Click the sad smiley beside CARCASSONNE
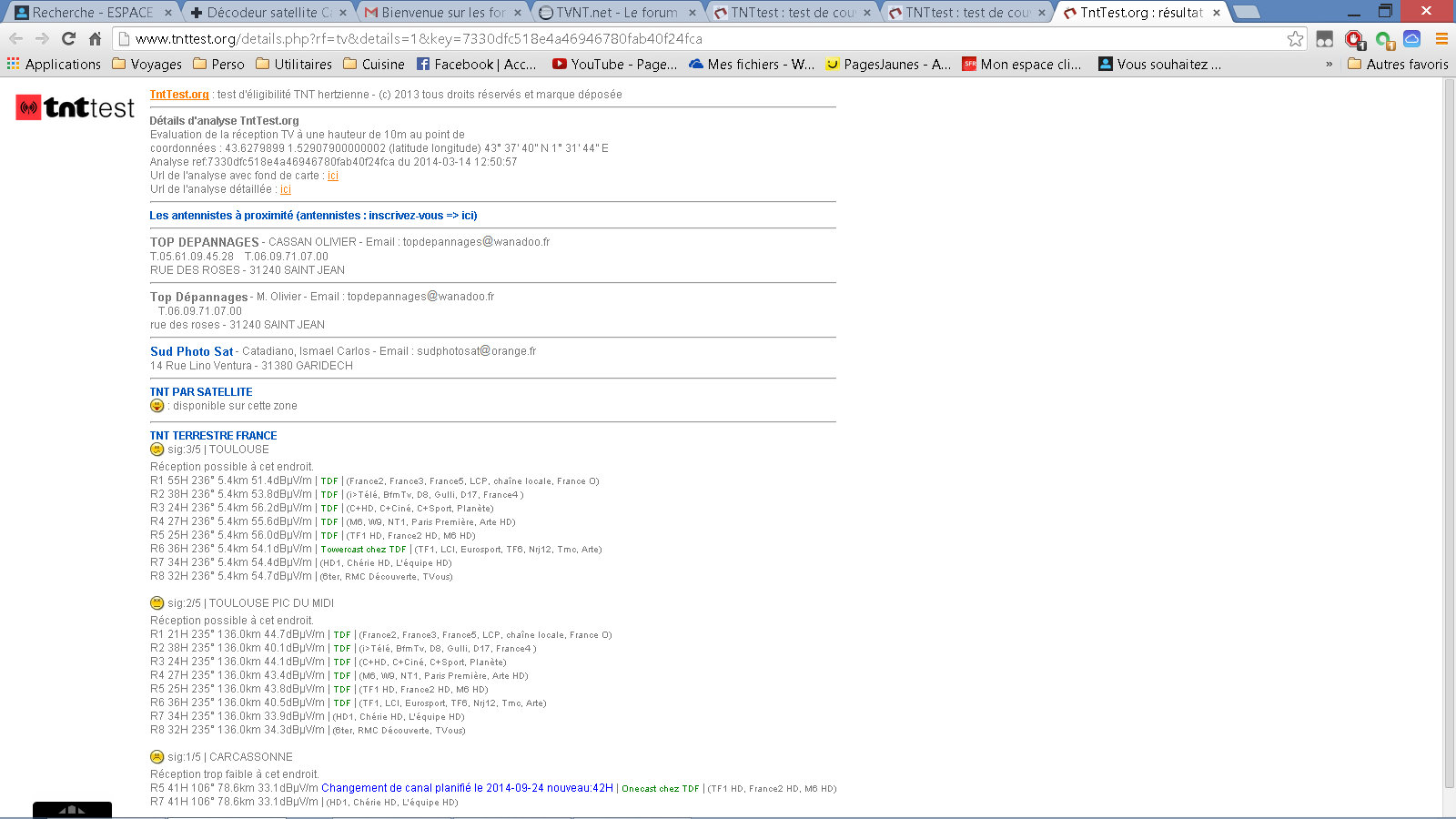Image resolution: width=1456 pixels, height=819 pixels. point(157,757)
